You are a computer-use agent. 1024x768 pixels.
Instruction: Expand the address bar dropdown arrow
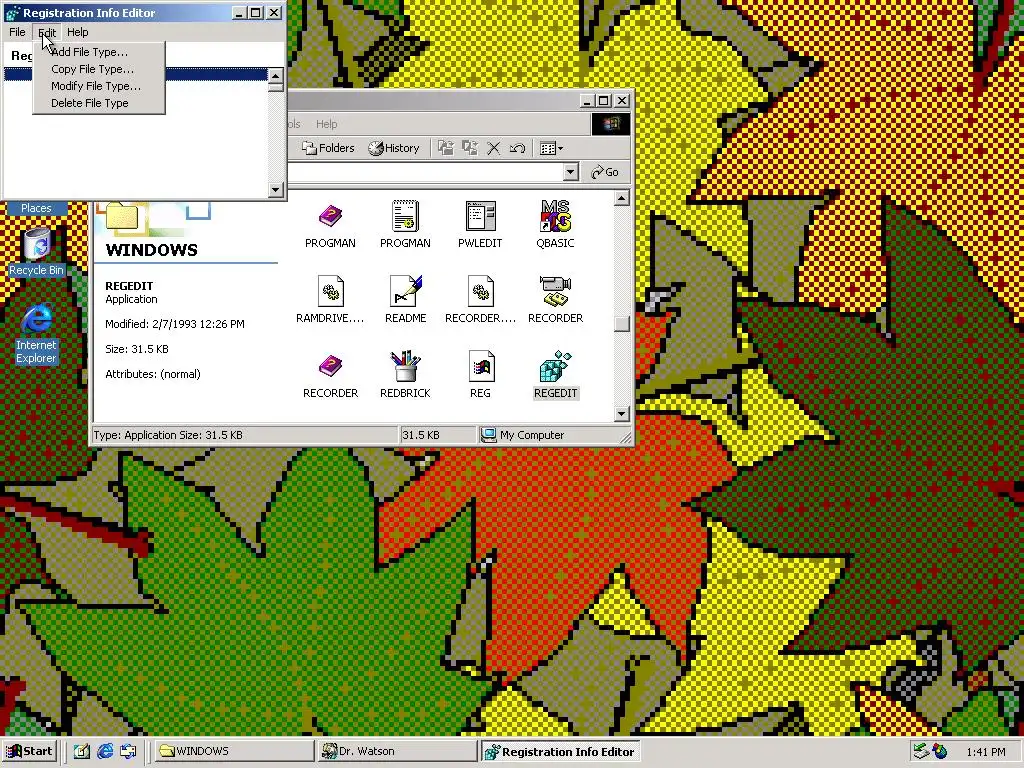[570, 172]
